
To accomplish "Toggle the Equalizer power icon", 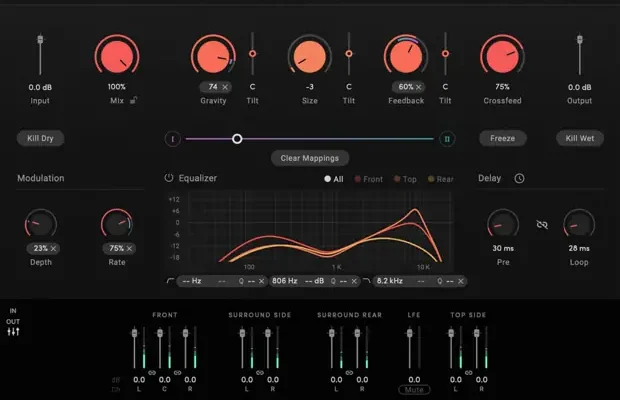I will click(169, 179).
